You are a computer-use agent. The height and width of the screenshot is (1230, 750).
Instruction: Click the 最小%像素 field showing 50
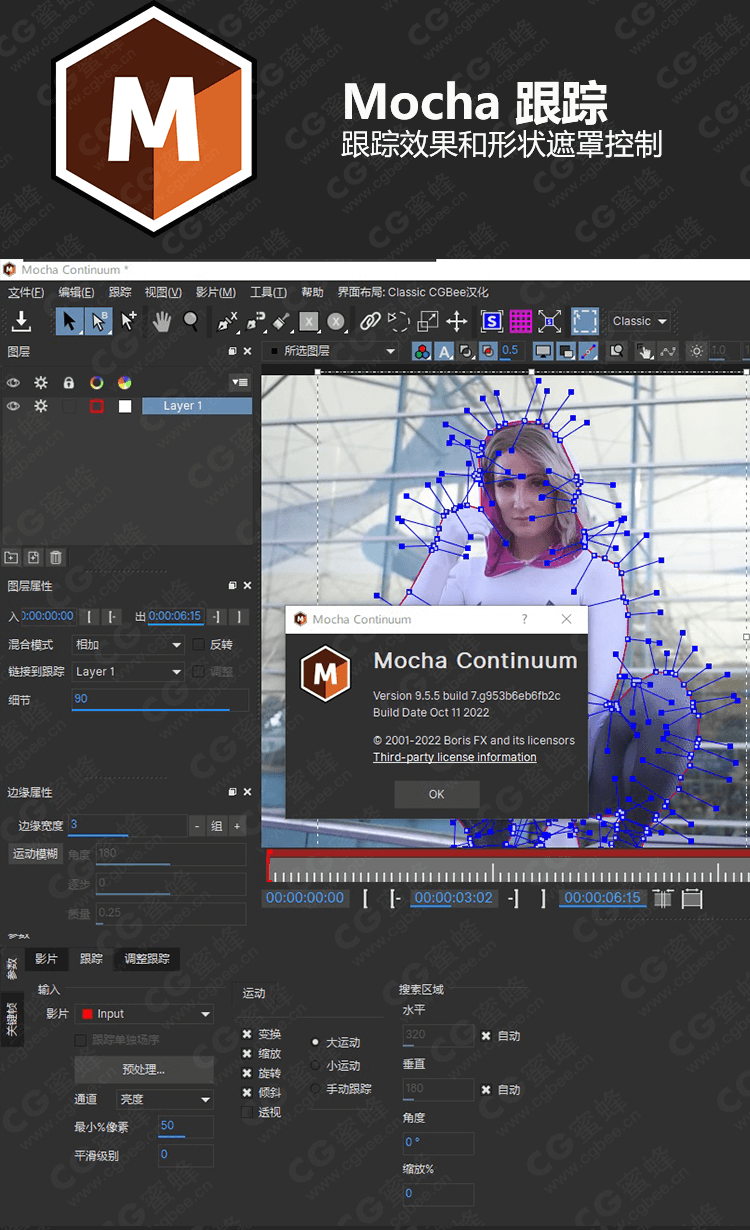click(x=186, y=1126)
